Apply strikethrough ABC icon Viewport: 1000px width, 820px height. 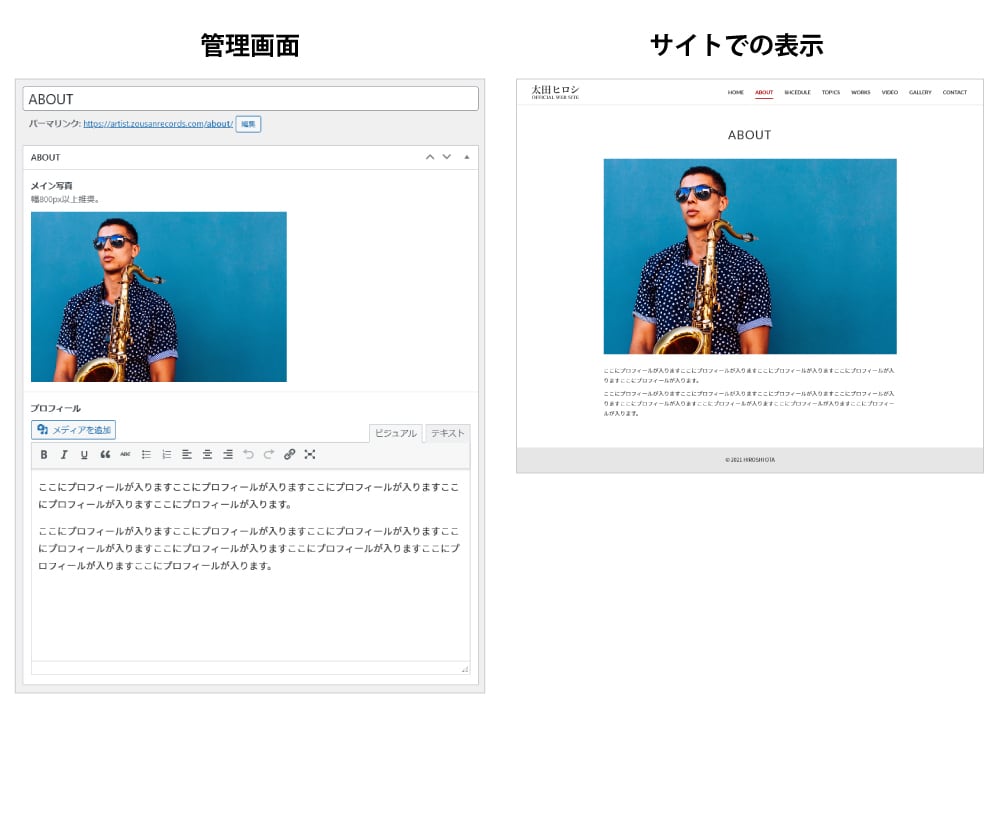click(126, 455)
